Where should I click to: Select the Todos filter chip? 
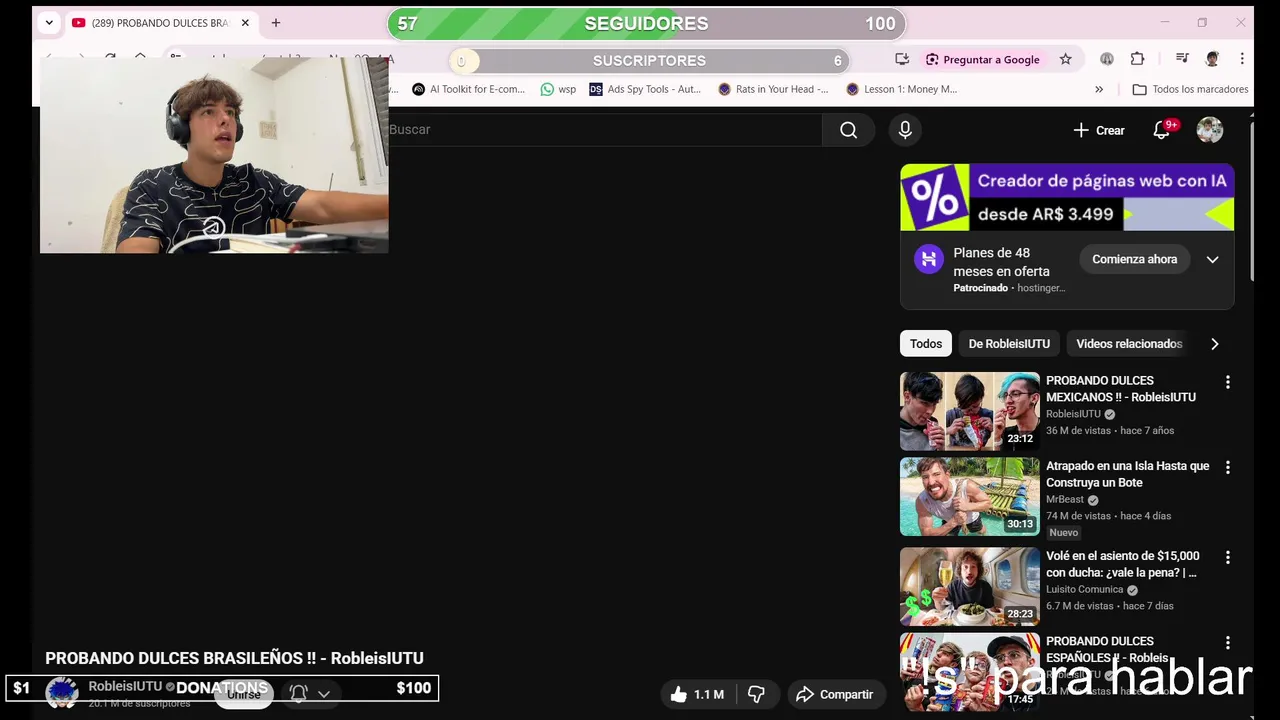(x=926, y=344)
